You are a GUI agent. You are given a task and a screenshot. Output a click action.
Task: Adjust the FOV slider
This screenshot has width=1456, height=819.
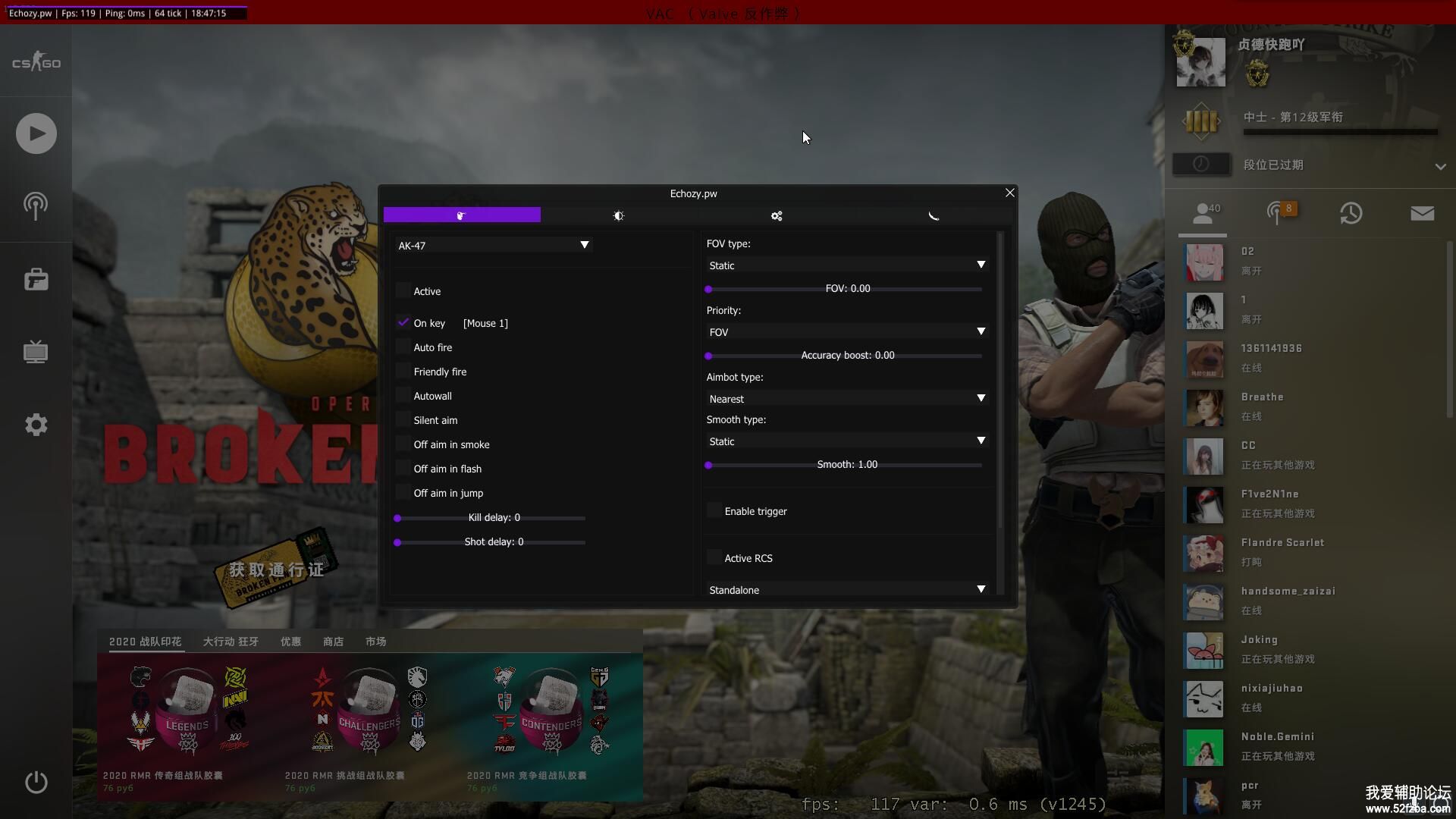coord(845,289)
